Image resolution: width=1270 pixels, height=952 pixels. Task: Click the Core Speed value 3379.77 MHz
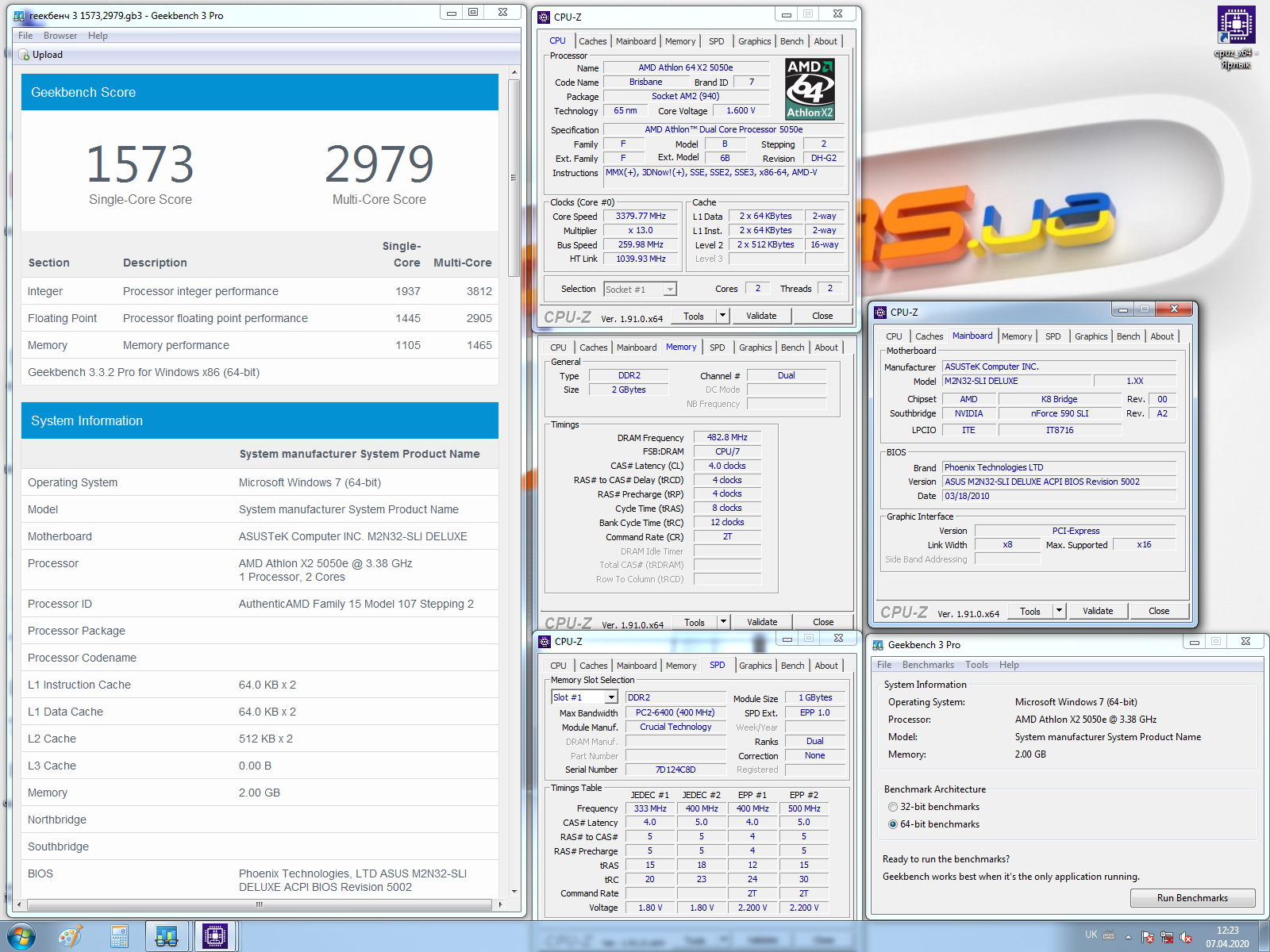point(640,216)
